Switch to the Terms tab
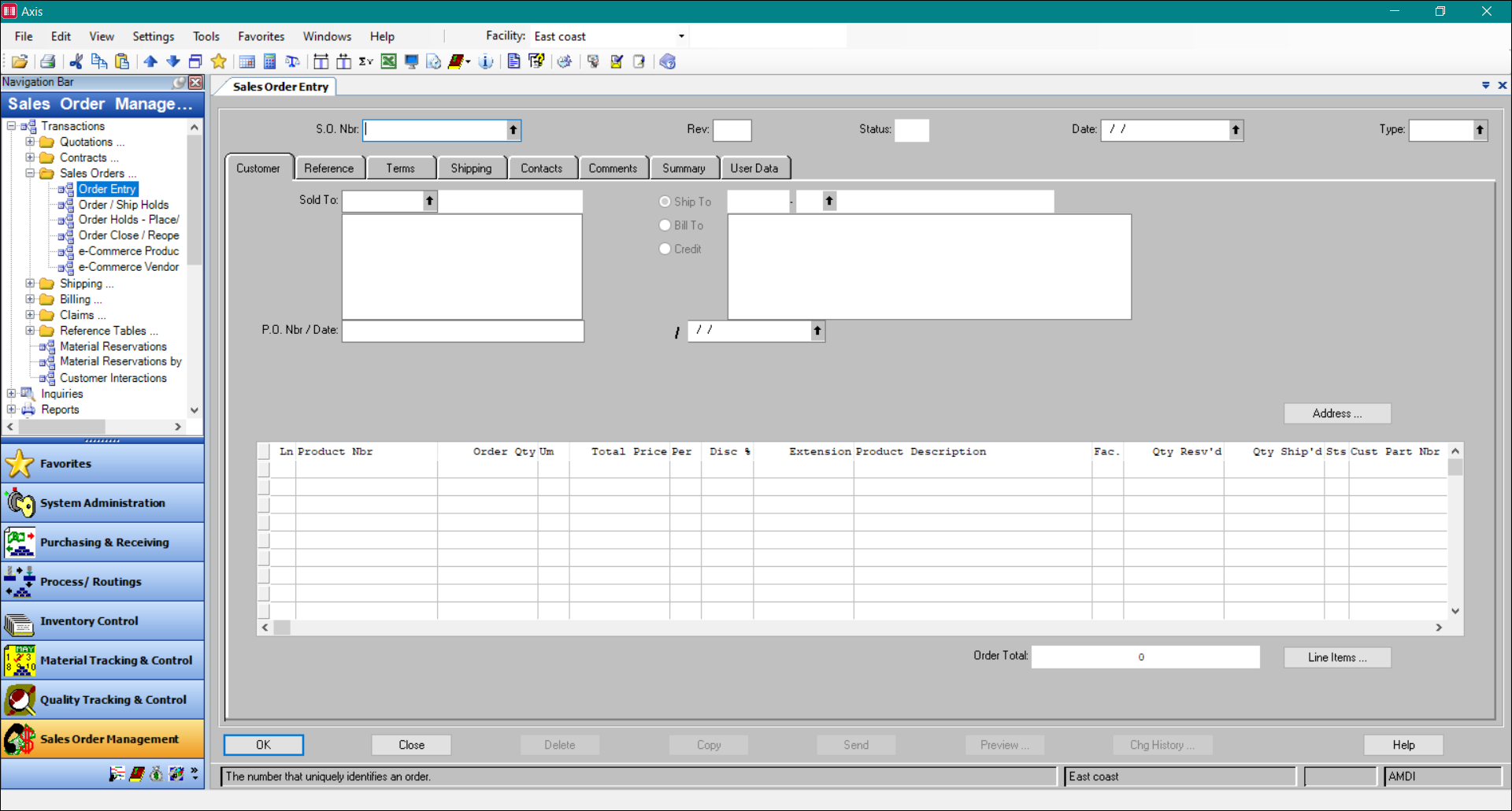This screenshot has width=1512, height=811. click(401, 167)
